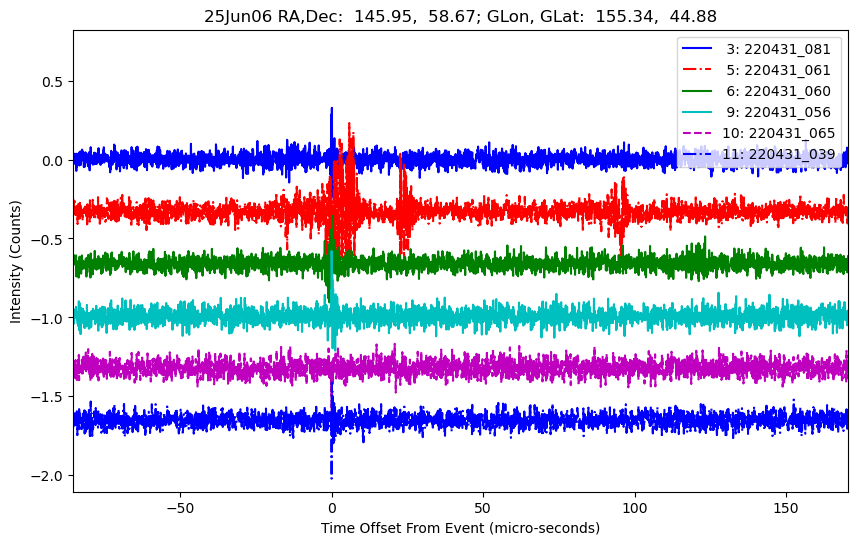Click the x-axis tick label 0
Image resolution: width=858 pixels, height=545 pixels.
tap(332, 508)
